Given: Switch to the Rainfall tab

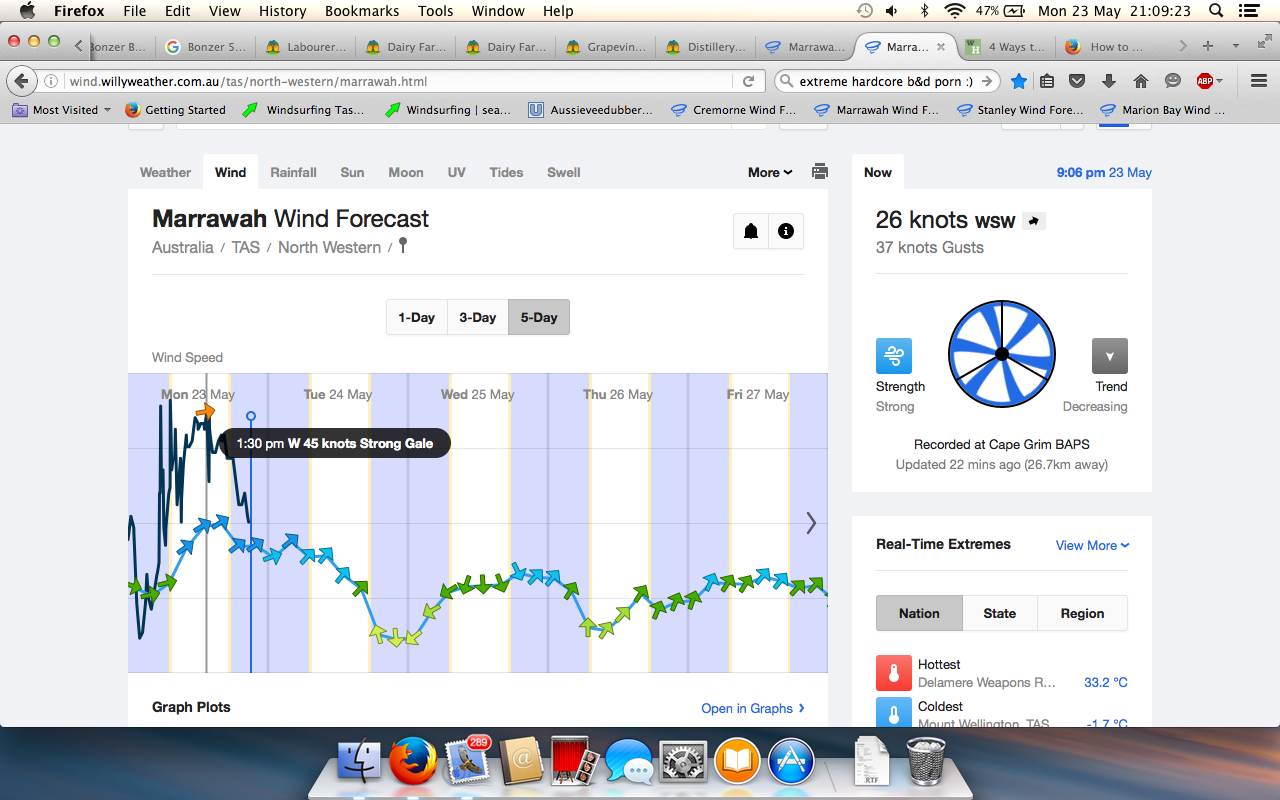Looking at the screenshot, I should pyautogui.click(x=293, y=172).
